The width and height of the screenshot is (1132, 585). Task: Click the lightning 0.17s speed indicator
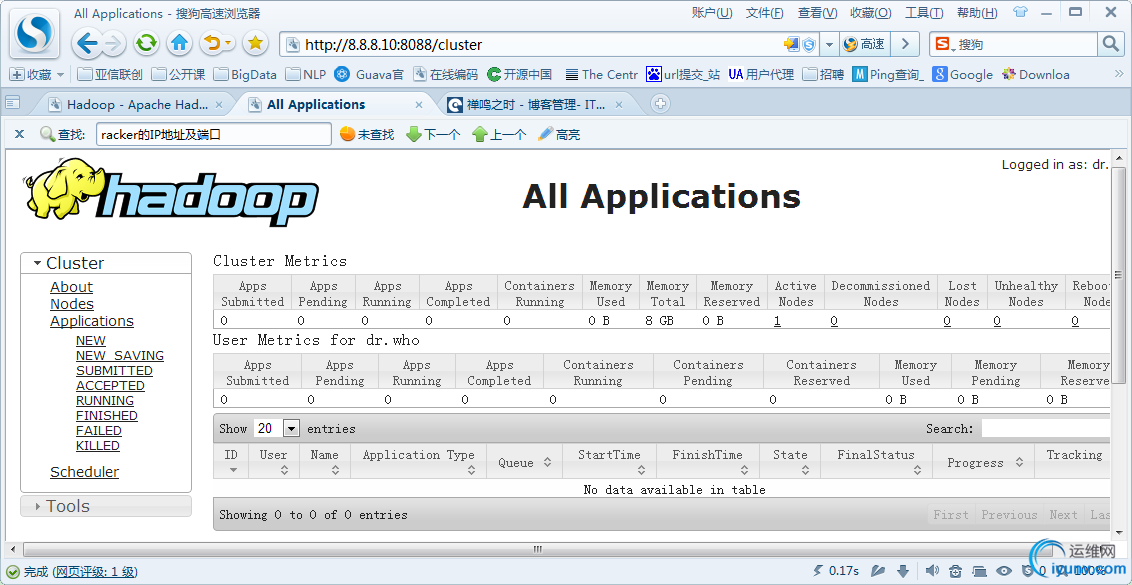coord(837,571)
